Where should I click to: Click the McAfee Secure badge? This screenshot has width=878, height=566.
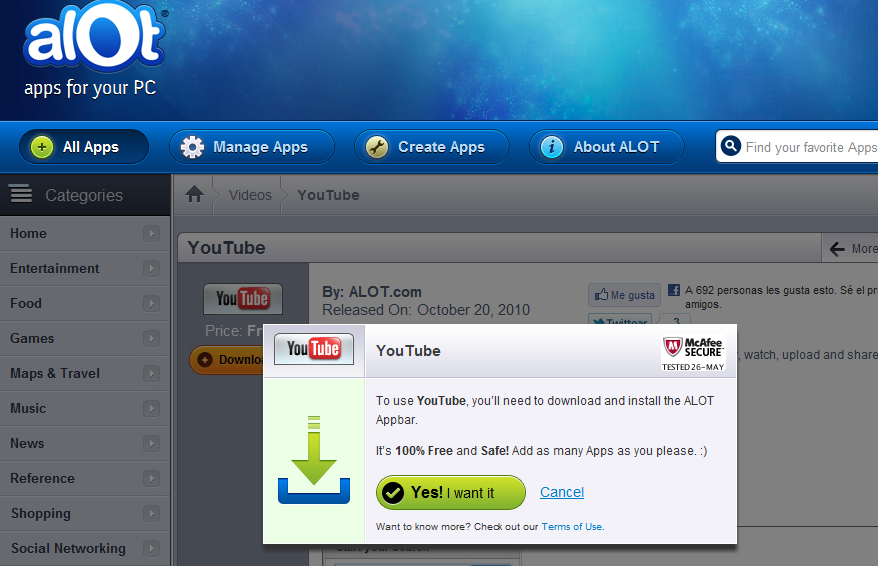point(693,353)
